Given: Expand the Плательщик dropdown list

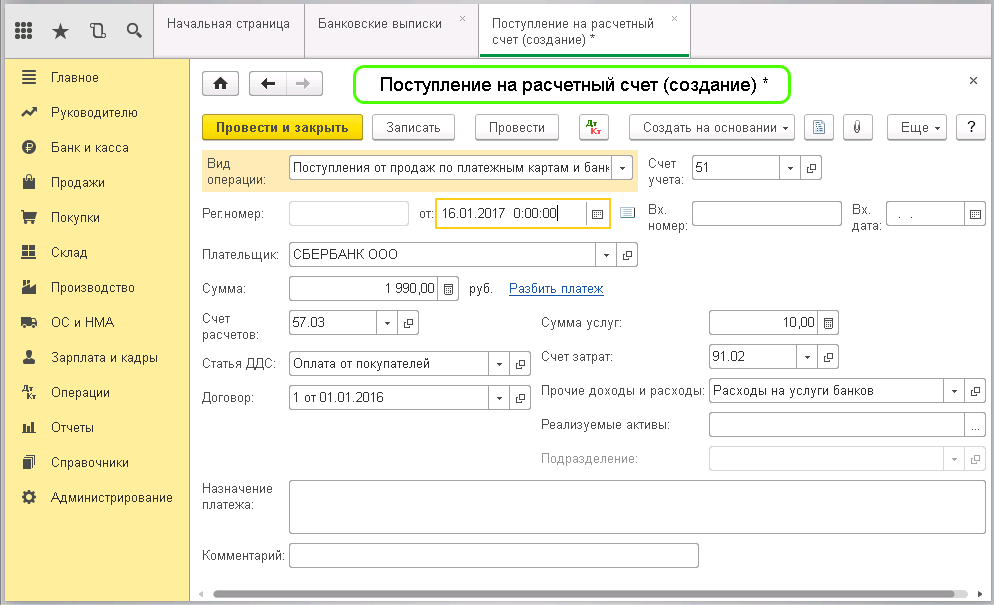Looking at the screenshot, I should click(x=607, y=255).
